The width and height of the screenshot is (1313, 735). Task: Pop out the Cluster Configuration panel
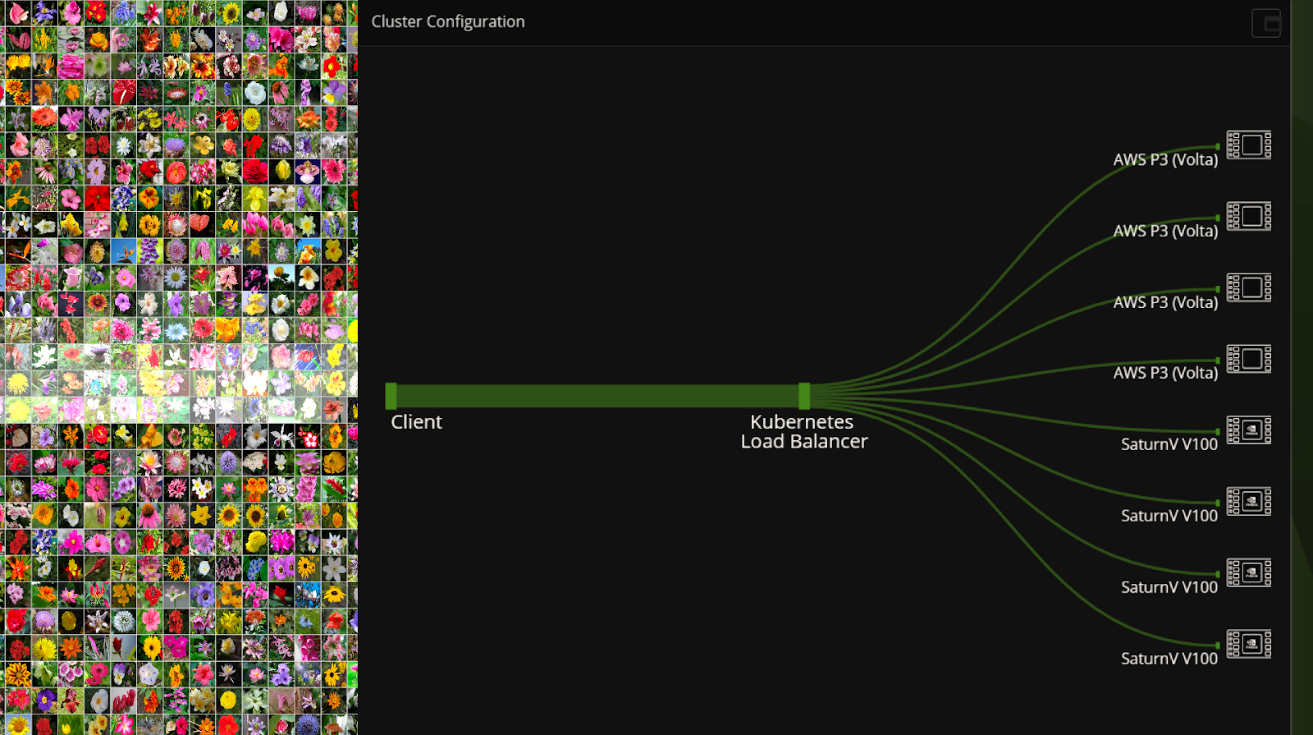1266,23
